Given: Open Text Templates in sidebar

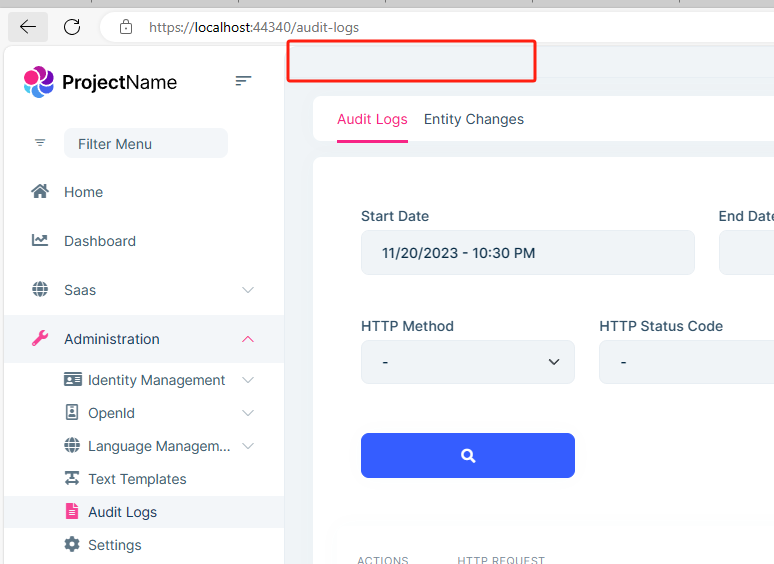Looking at the screenshot, I should coord(137,479).
